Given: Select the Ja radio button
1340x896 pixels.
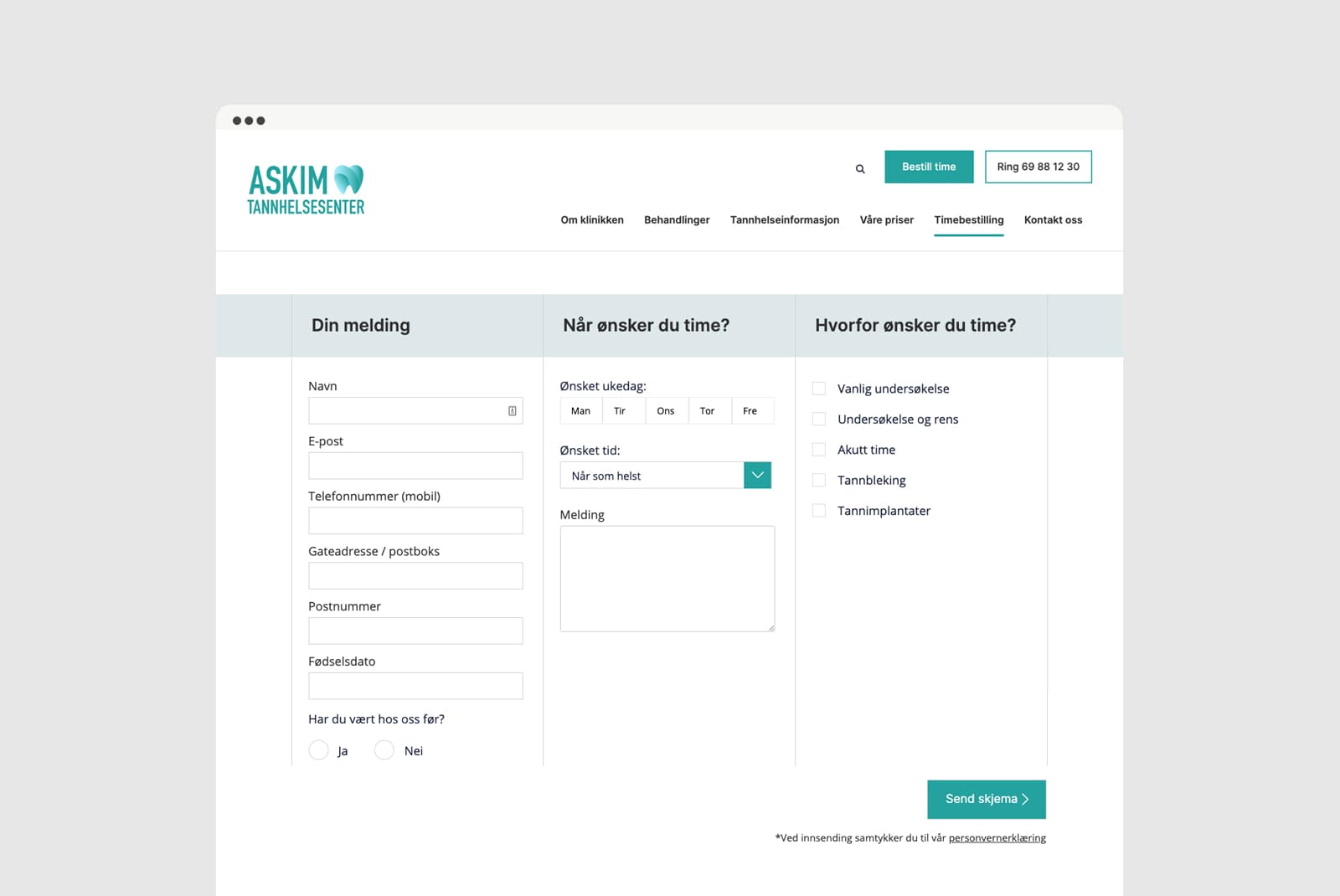Looking at the screenshot, I should [318, 750].
